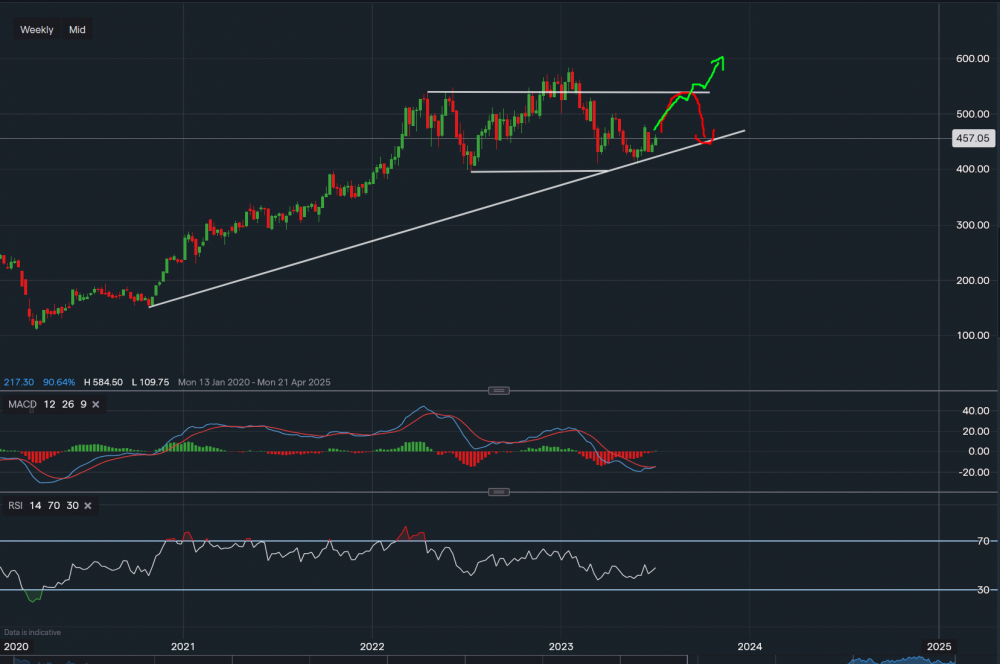This screenshot has width=1000, height=664.
Task: Remove the MACD indicator via its X icon
Action: (96, 404)
